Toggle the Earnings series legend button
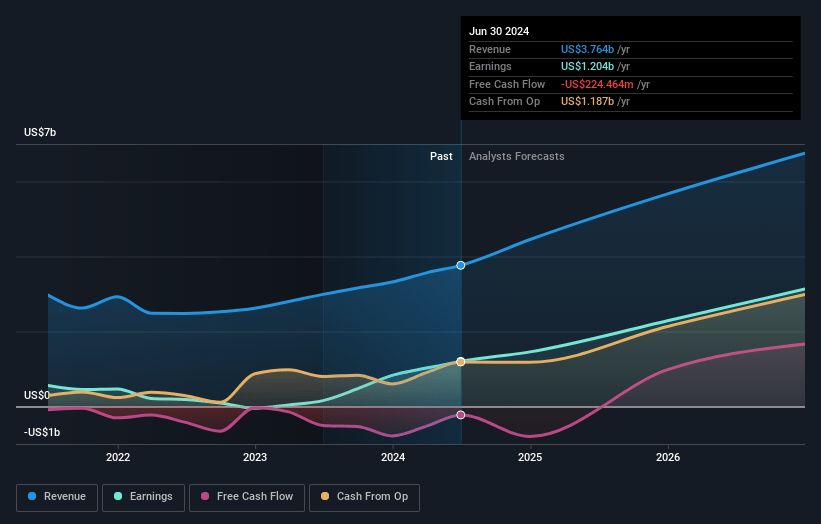 coord(143,497)
